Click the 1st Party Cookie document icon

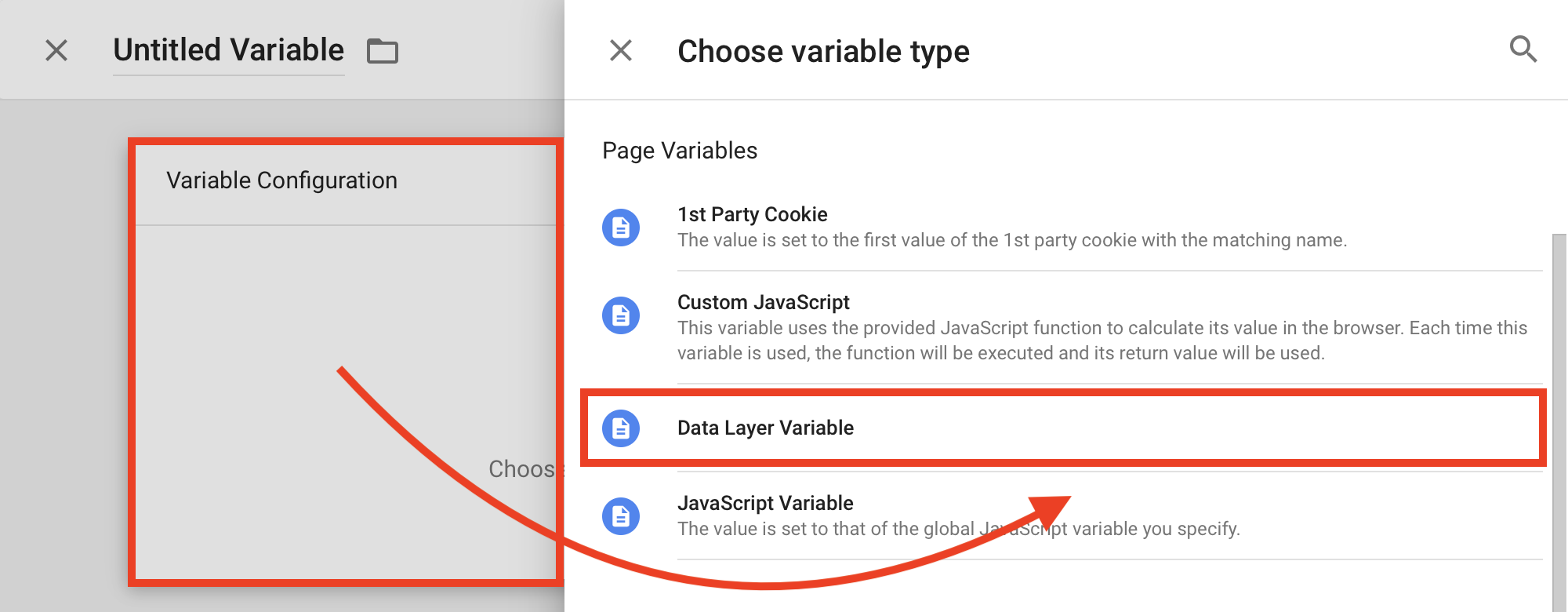pos(621,228)
